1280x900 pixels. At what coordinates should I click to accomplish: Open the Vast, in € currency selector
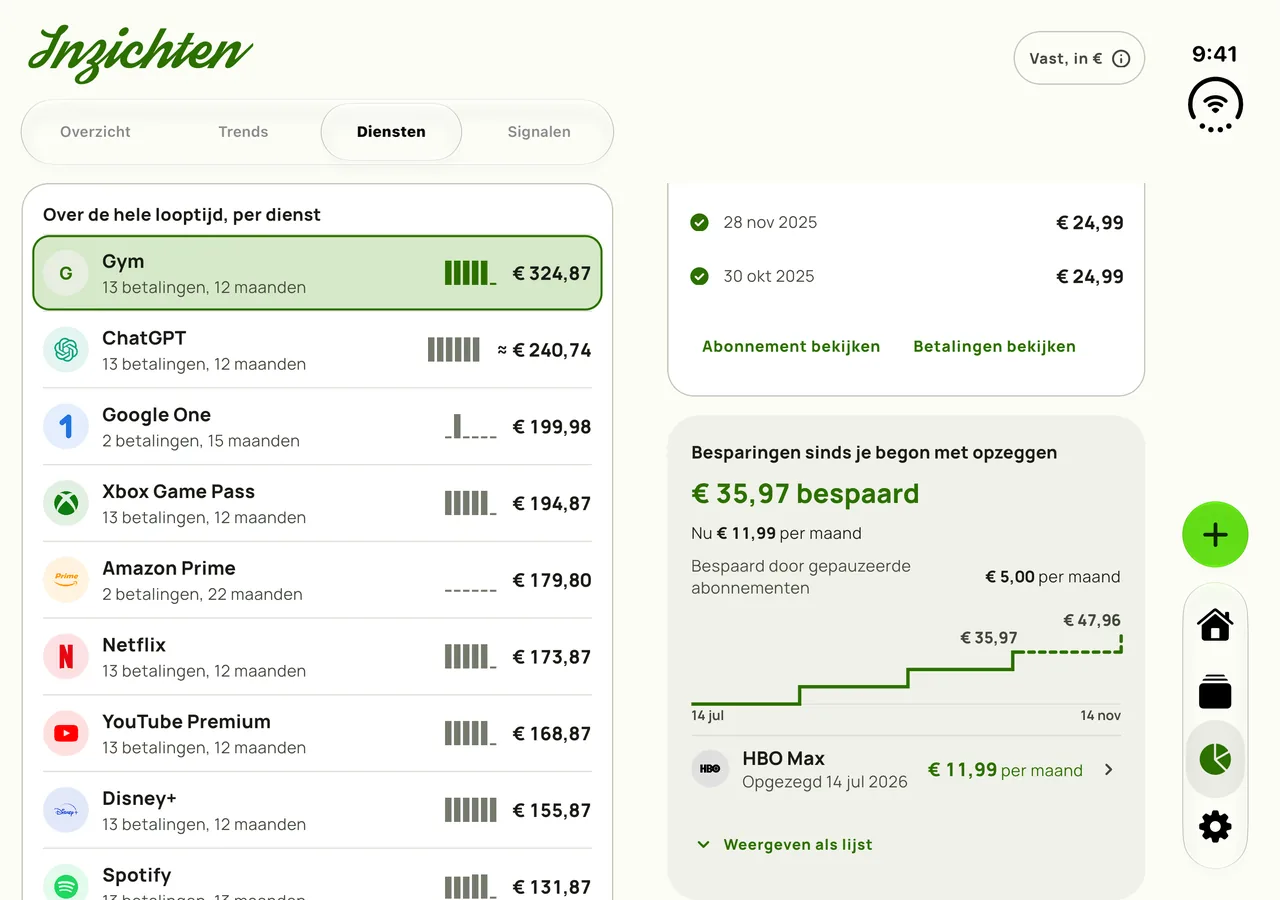(x=1079, y=58)
